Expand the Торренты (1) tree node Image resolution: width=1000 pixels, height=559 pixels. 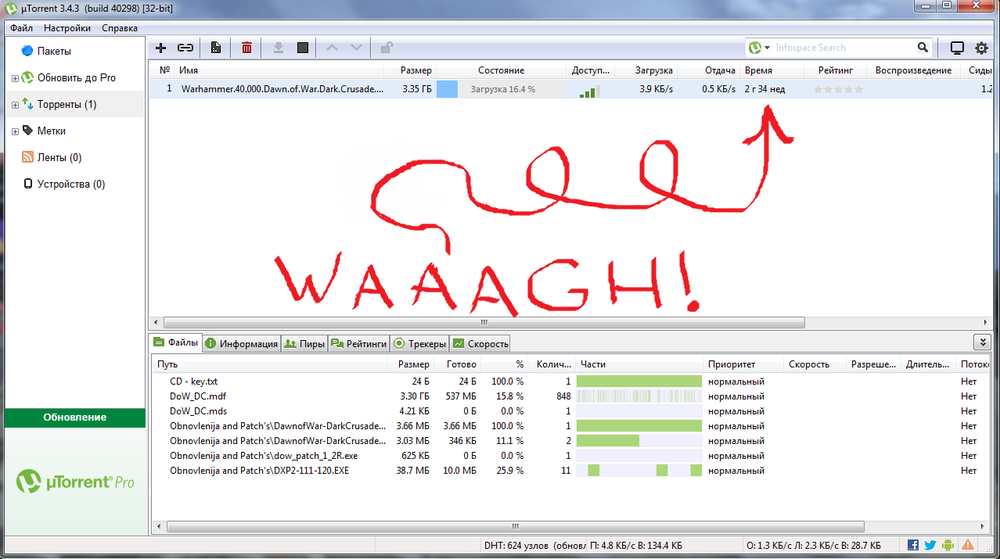15,105
